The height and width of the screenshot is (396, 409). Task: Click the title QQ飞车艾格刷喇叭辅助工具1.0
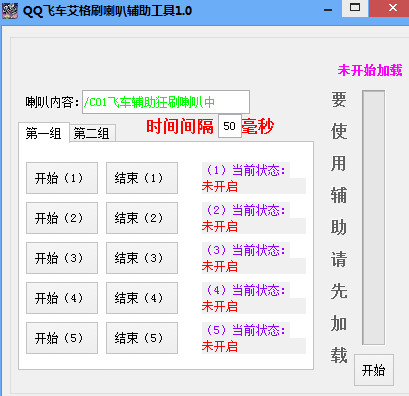(x=107, y=11)
